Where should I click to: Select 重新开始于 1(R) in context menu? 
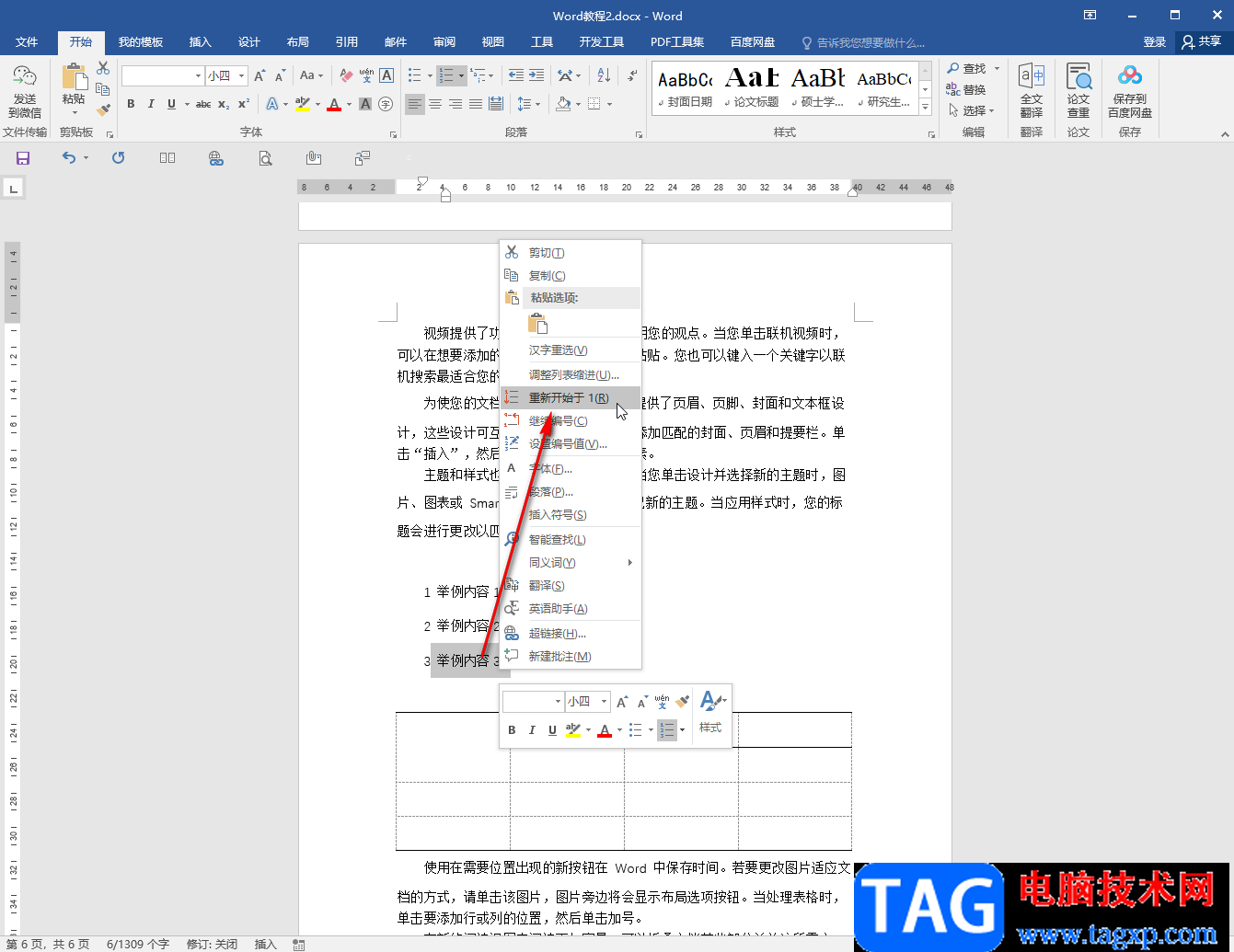(570, 398)
